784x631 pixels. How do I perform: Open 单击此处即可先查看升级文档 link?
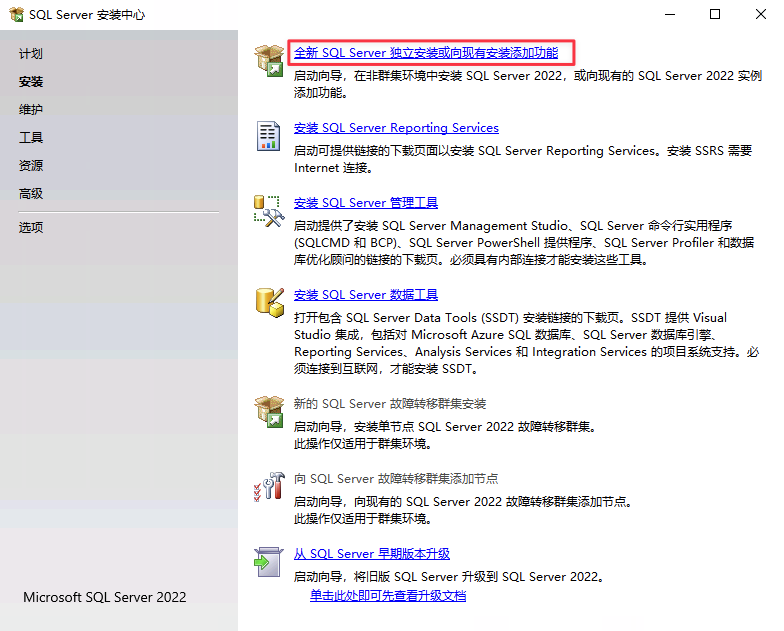click(x=388, y=596)
